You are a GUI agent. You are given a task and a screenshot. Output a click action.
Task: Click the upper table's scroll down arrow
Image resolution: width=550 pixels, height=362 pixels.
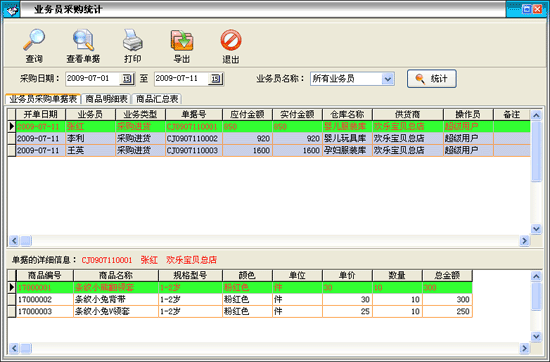click(536, 229)
